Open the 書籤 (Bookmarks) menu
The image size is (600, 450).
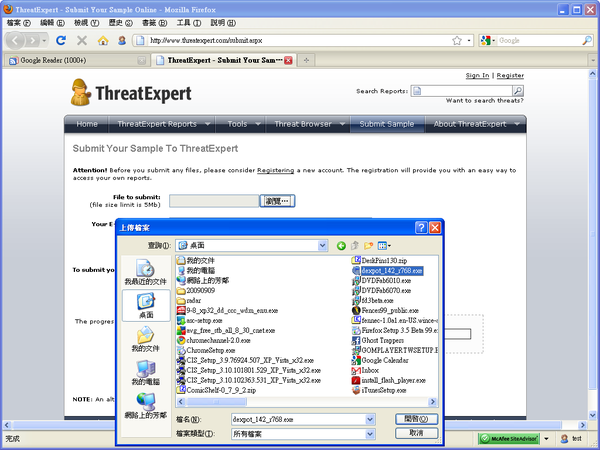click(155, 23)
